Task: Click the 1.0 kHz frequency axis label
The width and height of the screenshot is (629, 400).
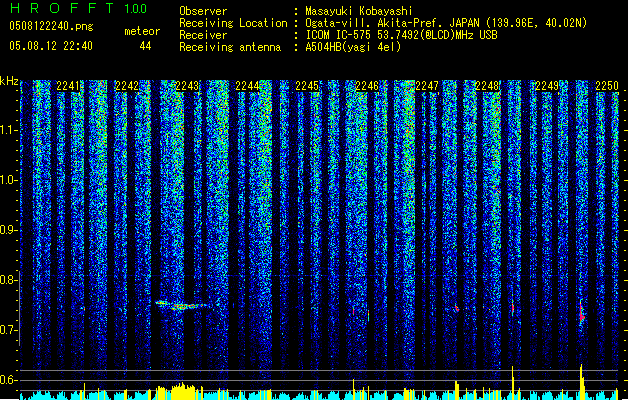Action: coord(9,180)
